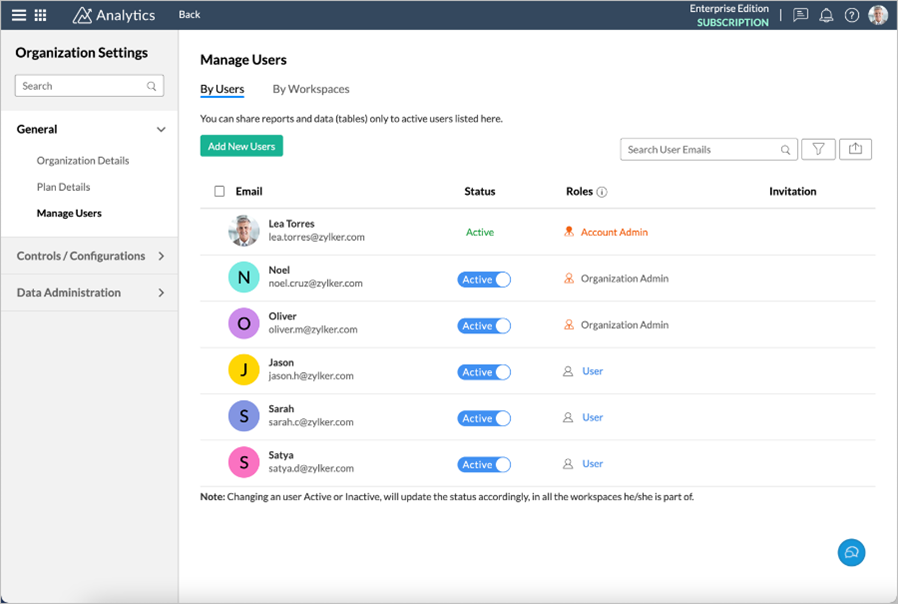Check the select all users checkbox
The width and height of the screenshot is (898, 604).
coord(220,192)
